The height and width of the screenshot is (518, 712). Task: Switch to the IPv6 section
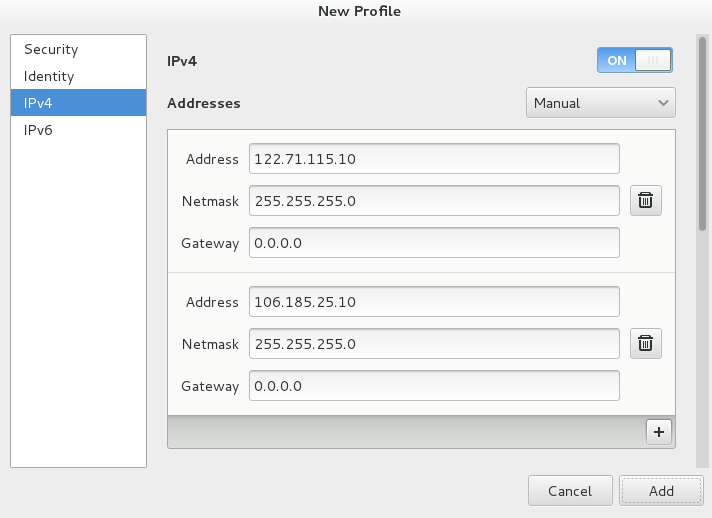click(x=39, y=129)
